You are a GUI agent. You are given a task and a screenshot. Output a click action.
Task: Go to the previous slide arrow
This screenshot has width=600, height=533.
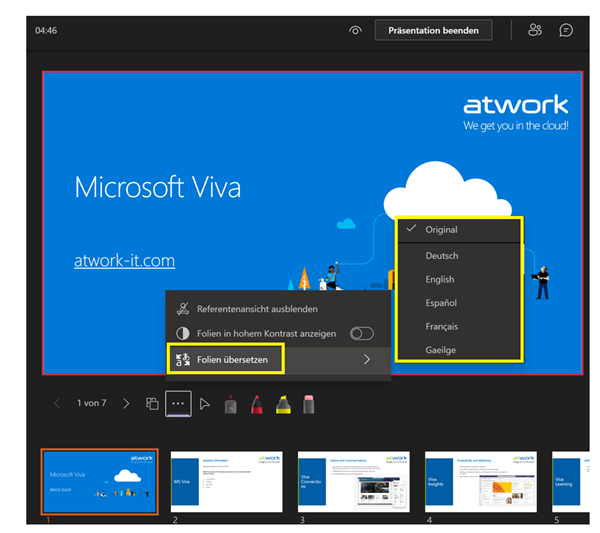pyautogui.click(x=57, y=404)
